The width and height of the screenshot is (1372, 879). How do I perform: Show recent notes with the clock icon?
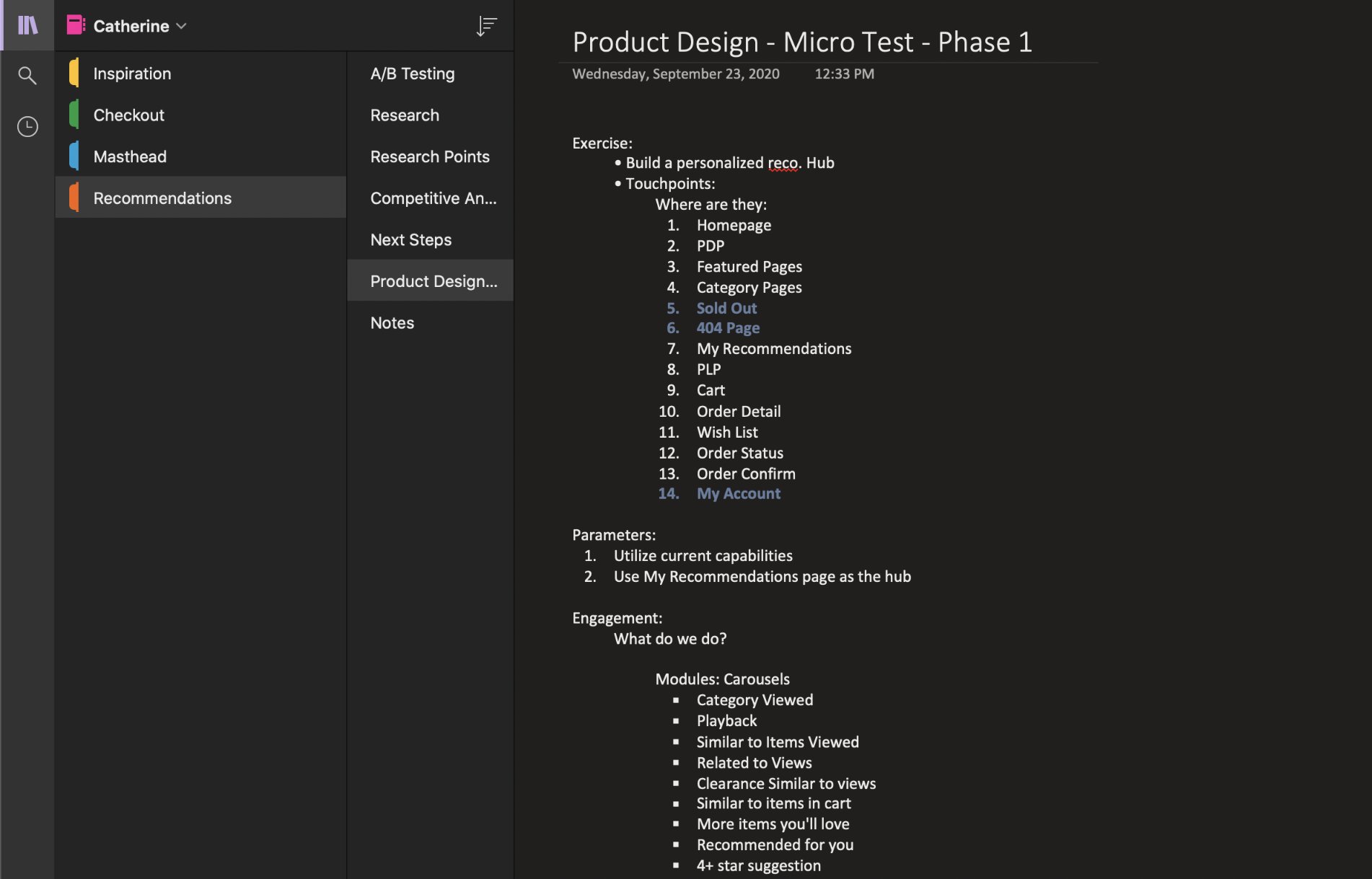coord(27,125)
